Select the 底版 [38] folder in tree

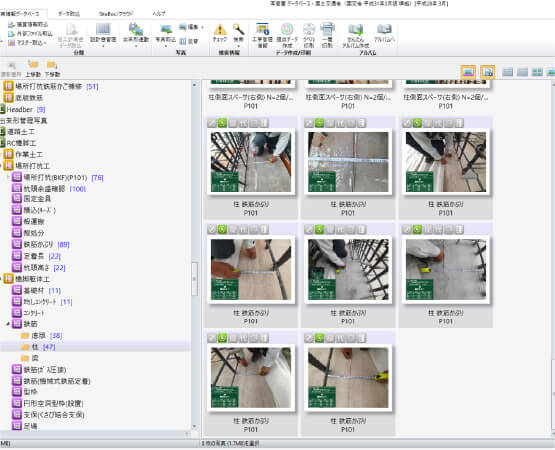41,335
